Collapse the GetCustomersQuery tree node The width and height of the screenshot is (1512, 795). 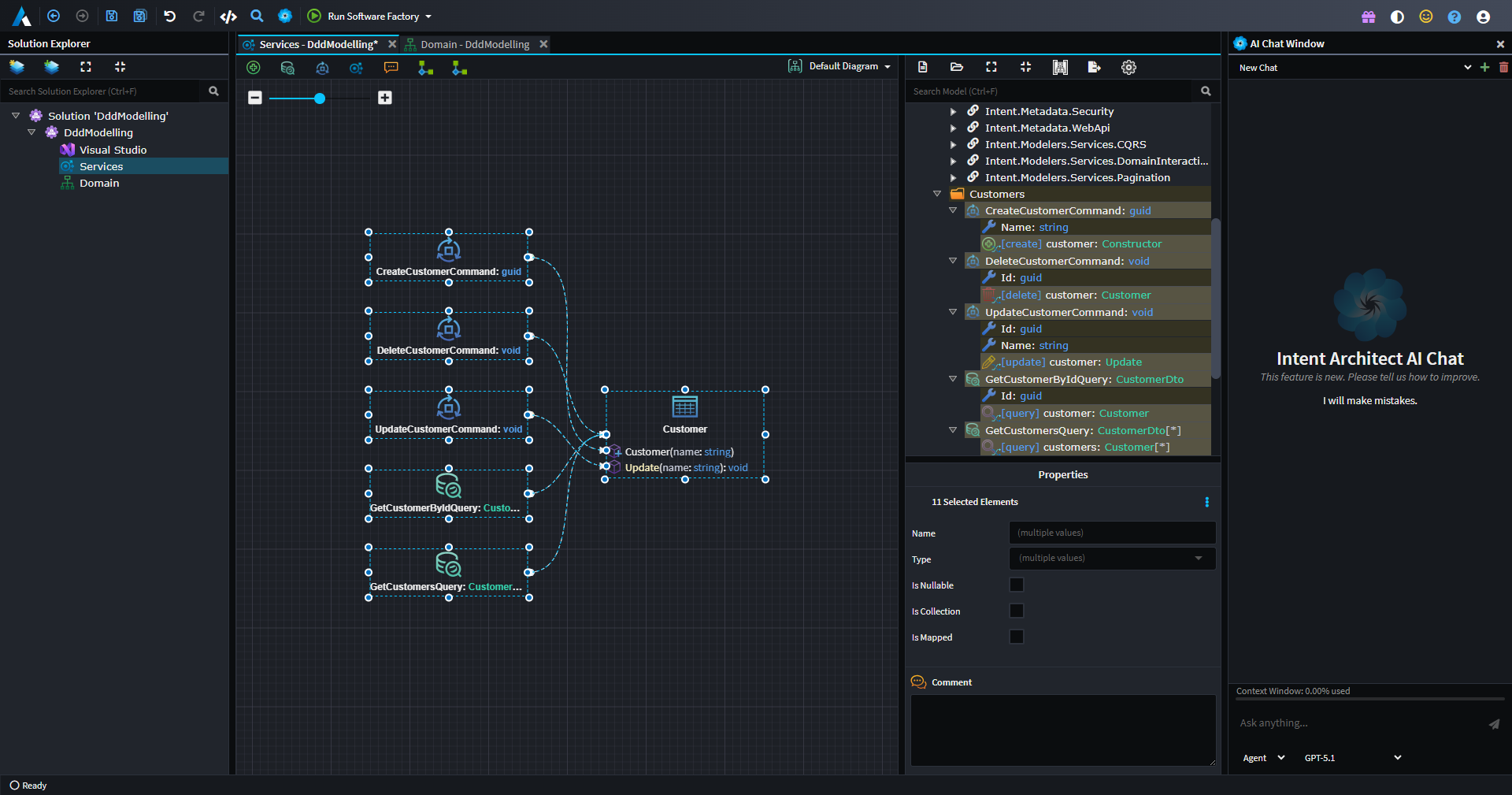click(x=953, y=430)
